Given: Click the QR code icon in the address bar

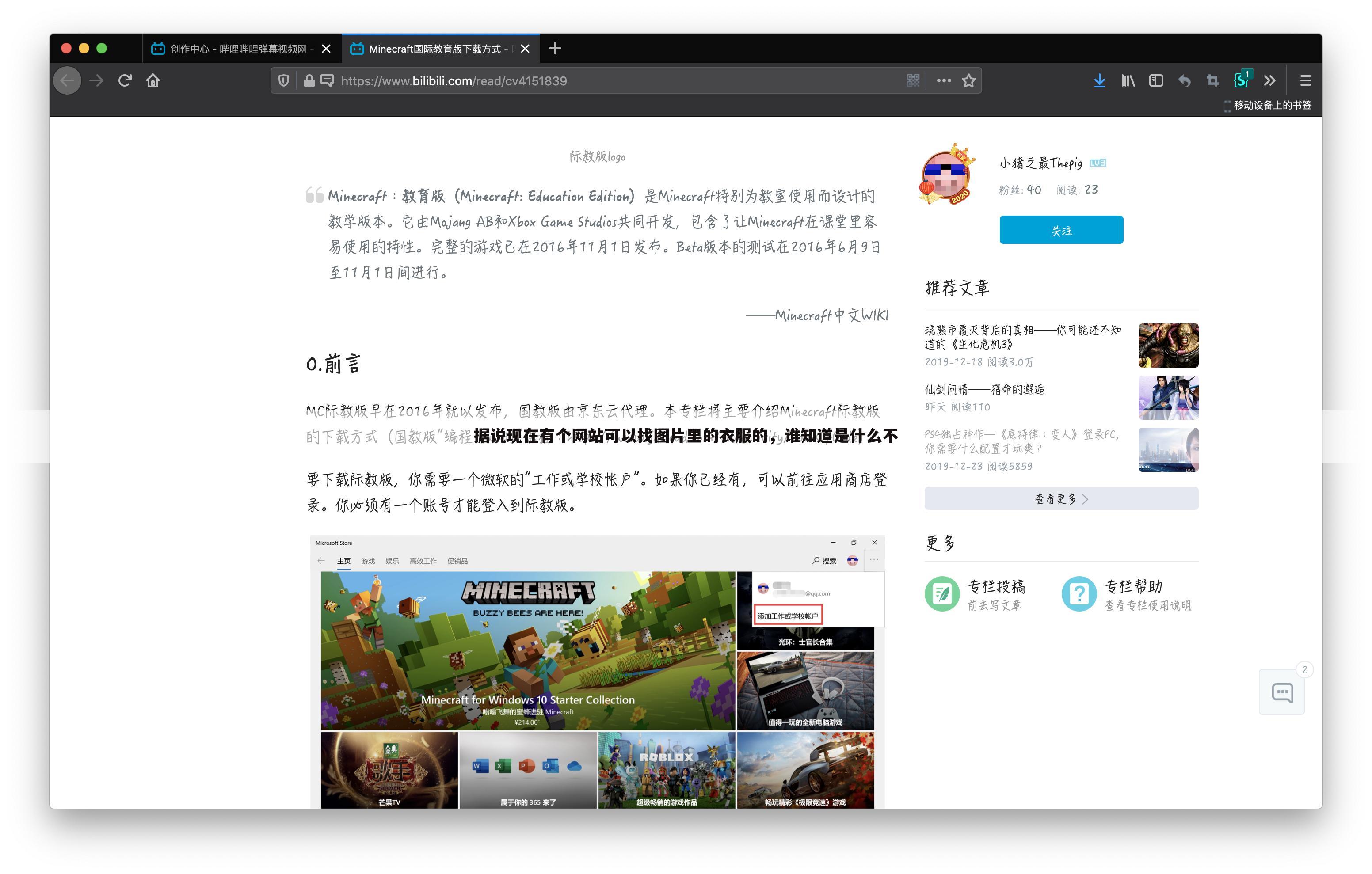Looking at the screenshot, I should pos(913,80).
